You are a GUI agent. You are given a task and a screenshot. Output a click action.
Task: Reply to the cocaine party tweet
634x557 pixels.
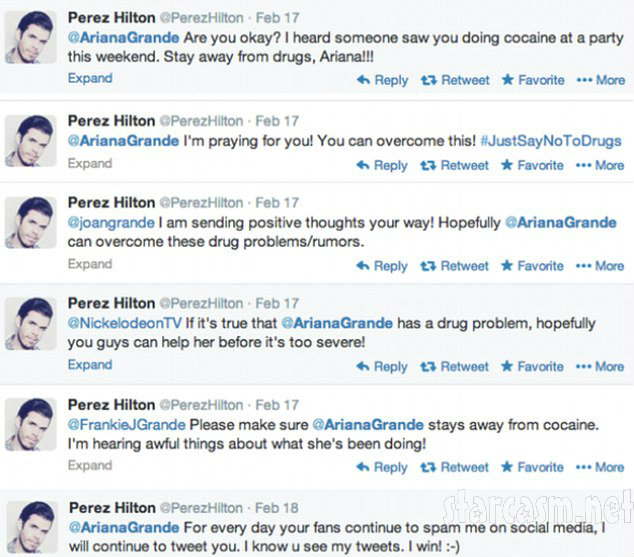[x=382, y=80]
